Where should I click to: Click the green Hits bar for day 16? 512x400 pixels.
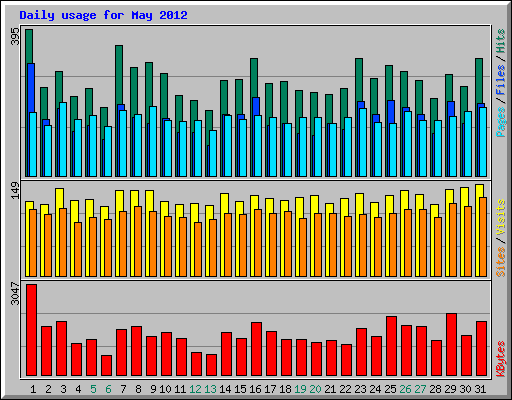coord(254,78)
